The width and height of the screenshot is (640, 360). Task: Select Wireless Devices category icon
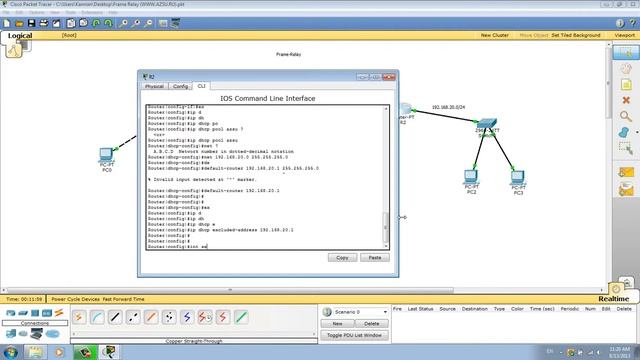(x=47, y=313)
